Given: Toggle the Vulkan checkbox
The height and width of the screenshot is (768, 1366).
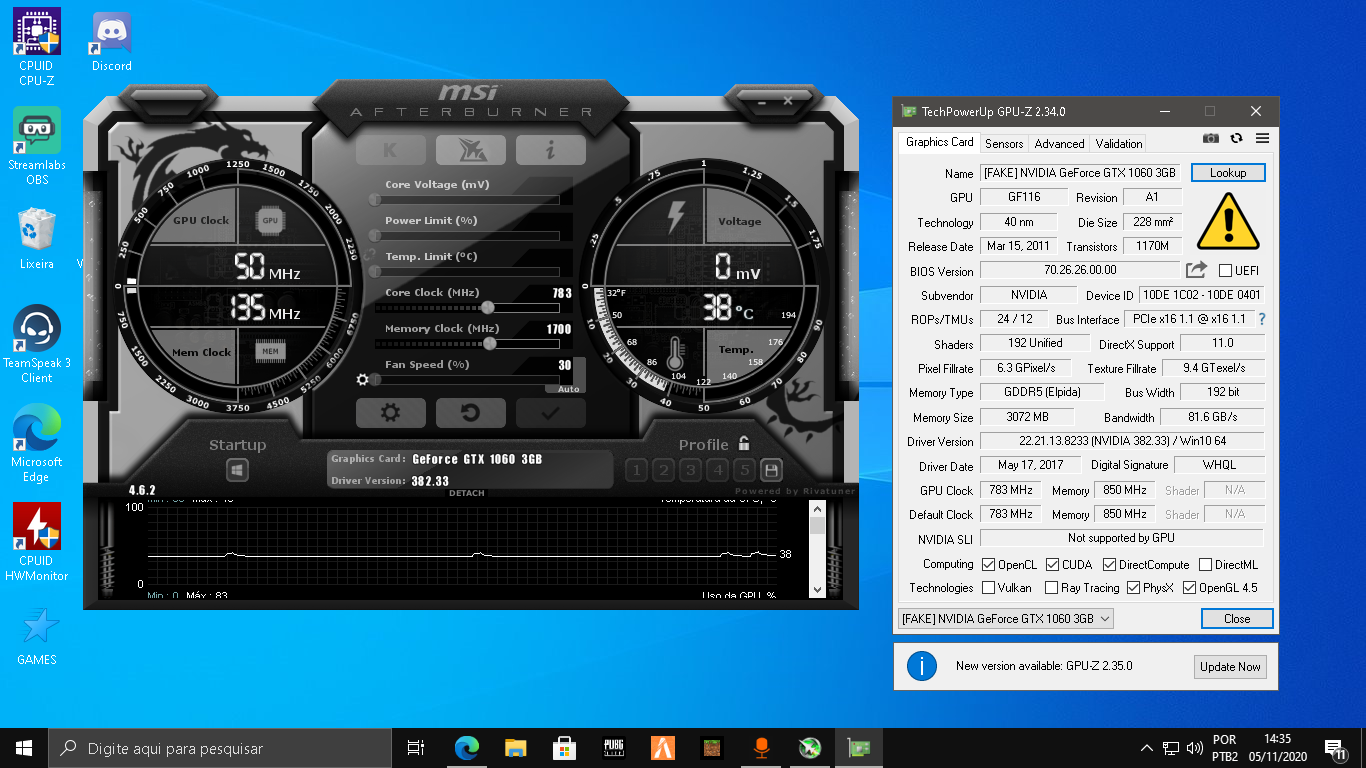Looking at the screenshot, I should 988,588.
